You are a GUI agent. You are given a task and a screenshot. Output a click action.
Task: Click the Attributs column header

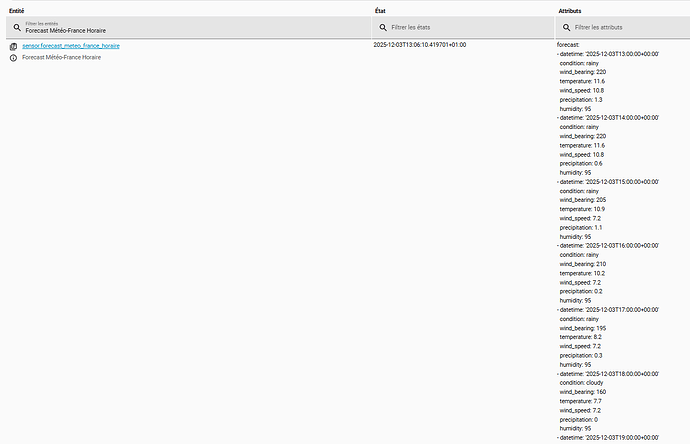click(x=570, y=11)
